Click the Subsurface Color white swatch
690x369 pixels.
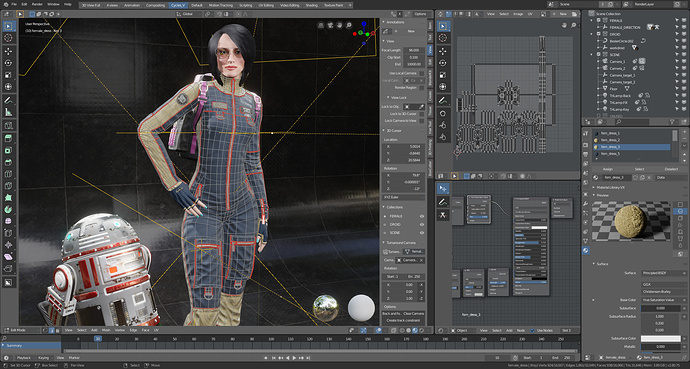pyautogui.click(x=661, y=338)
